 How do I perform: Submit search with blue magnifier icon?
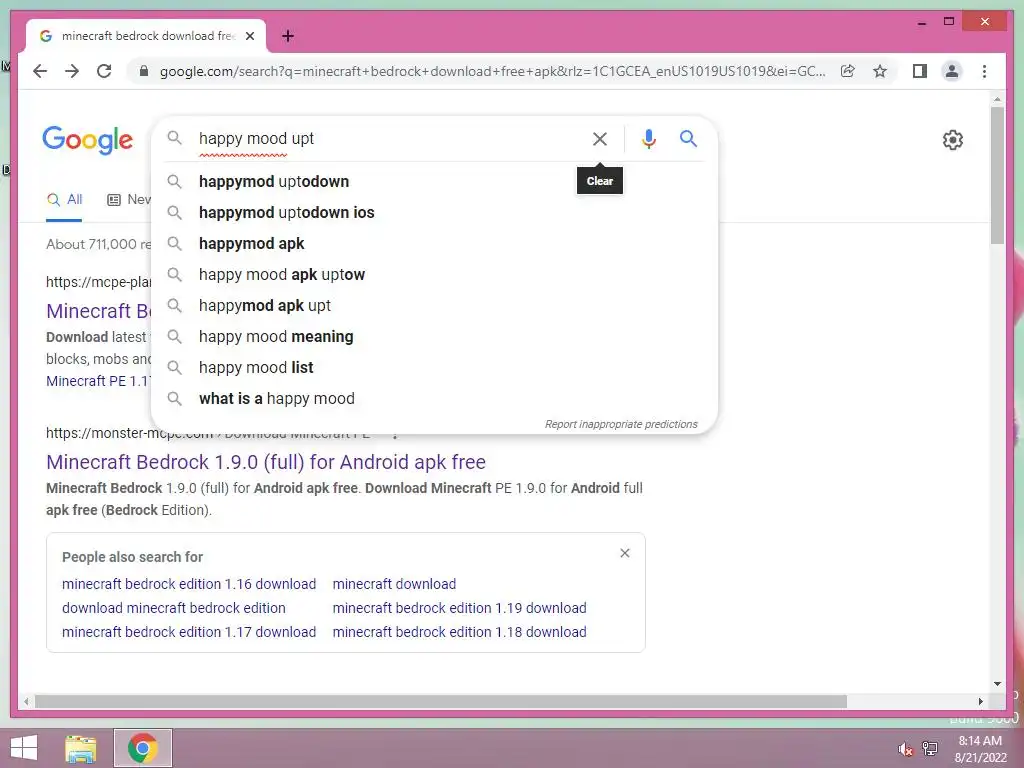pos(688,138)
